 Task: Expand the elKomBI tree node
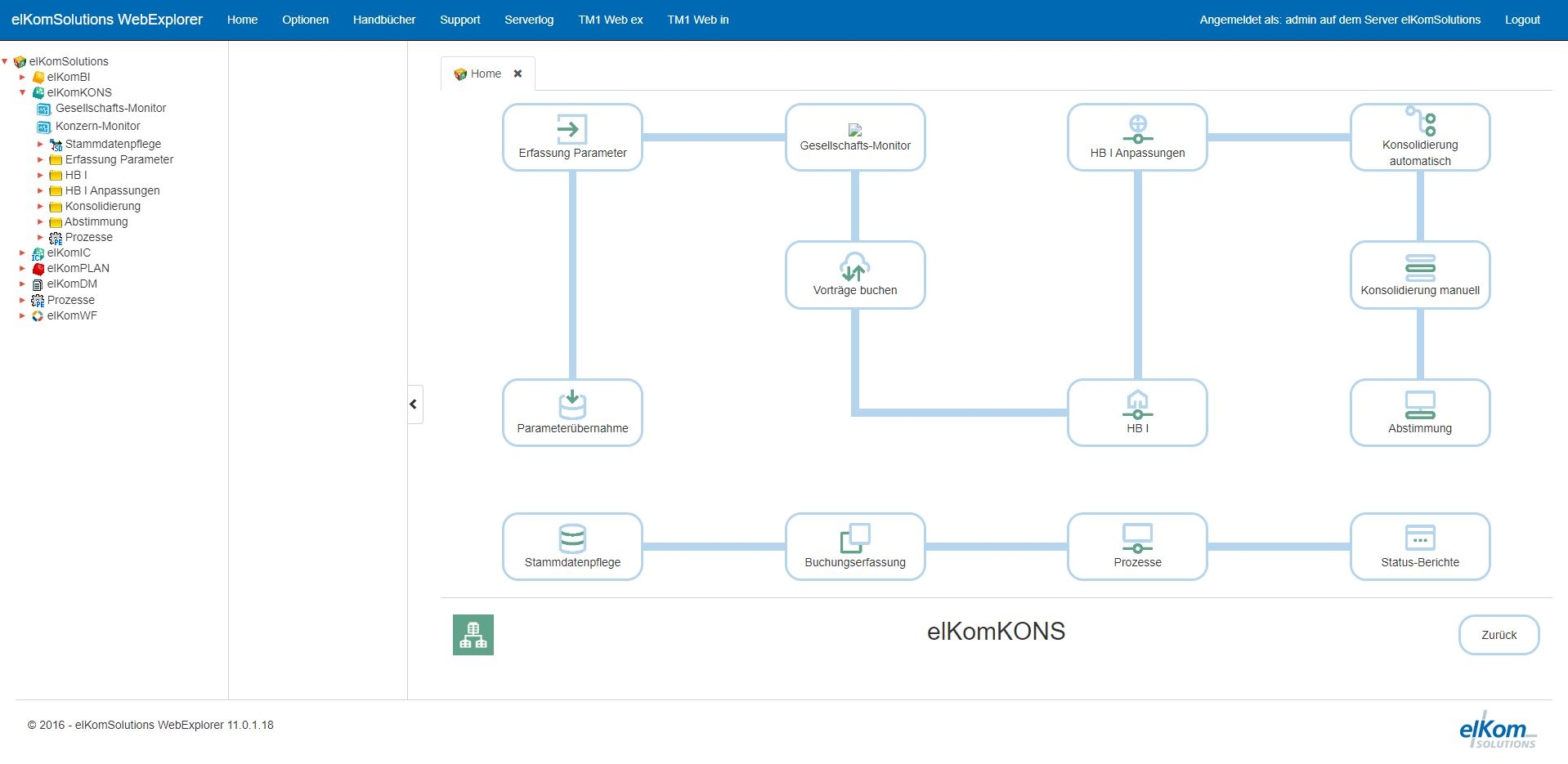[x=22, y=77]
